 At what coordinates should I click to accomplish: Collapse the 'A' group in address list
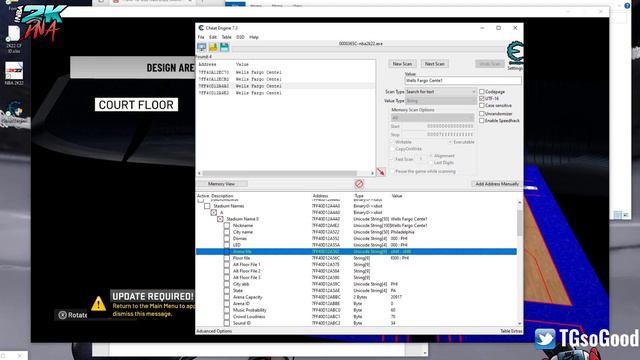213,213
